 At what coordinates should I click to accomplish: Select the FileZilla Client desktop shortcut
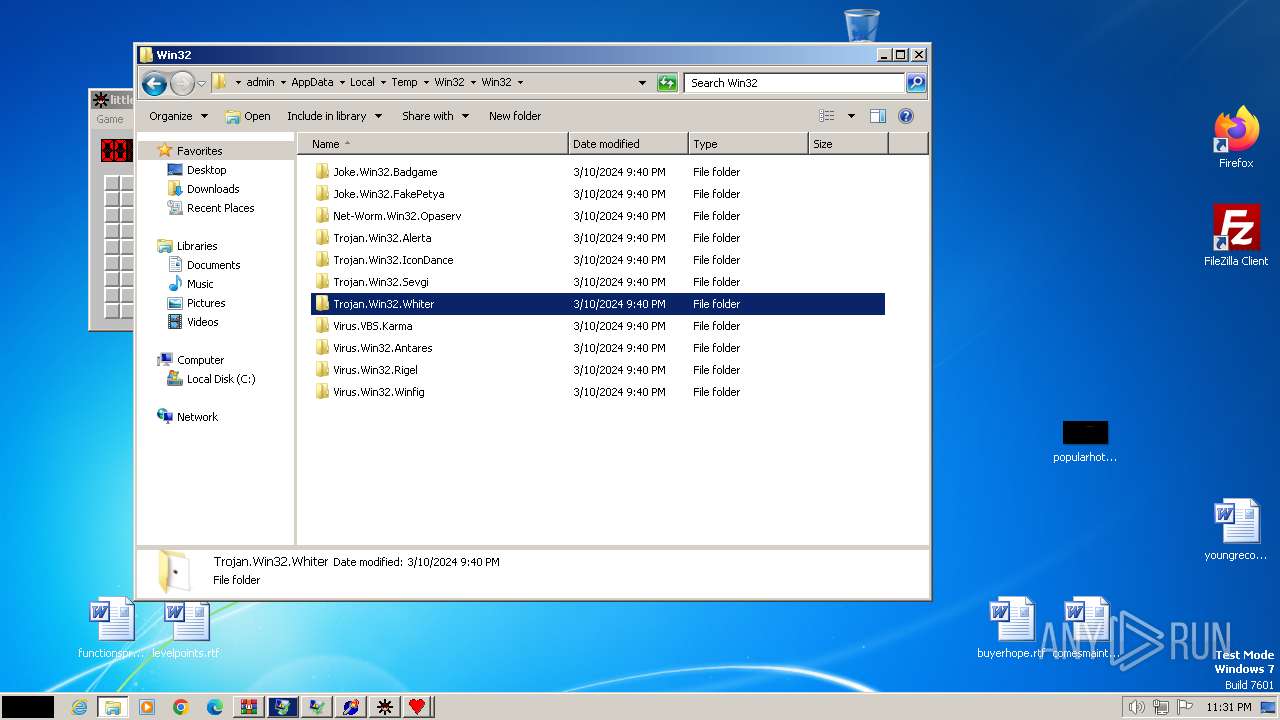(1236, 235)
